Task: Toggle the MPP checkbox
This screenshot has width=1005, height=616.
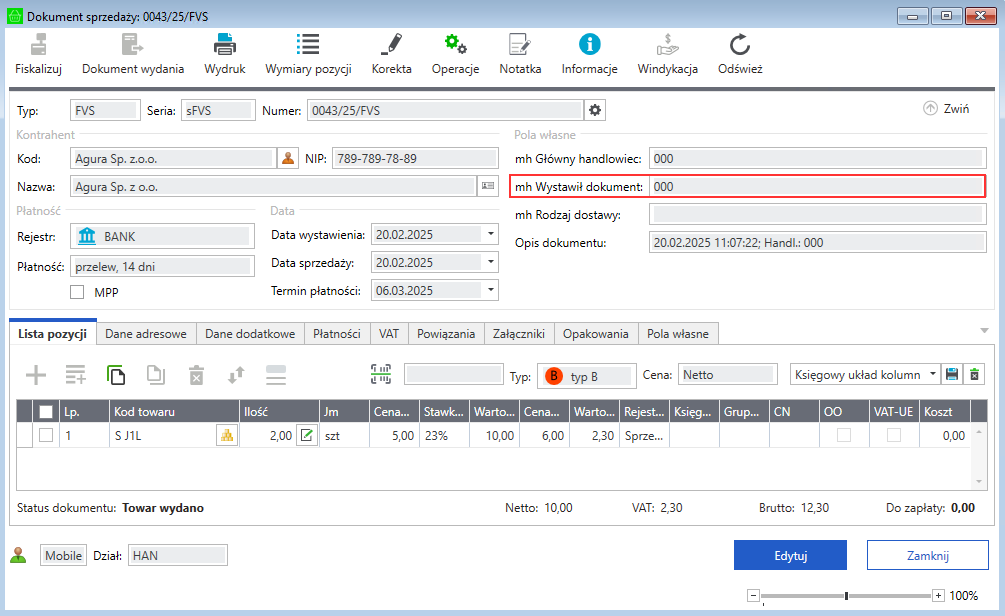Action: (x=77, y=292)
